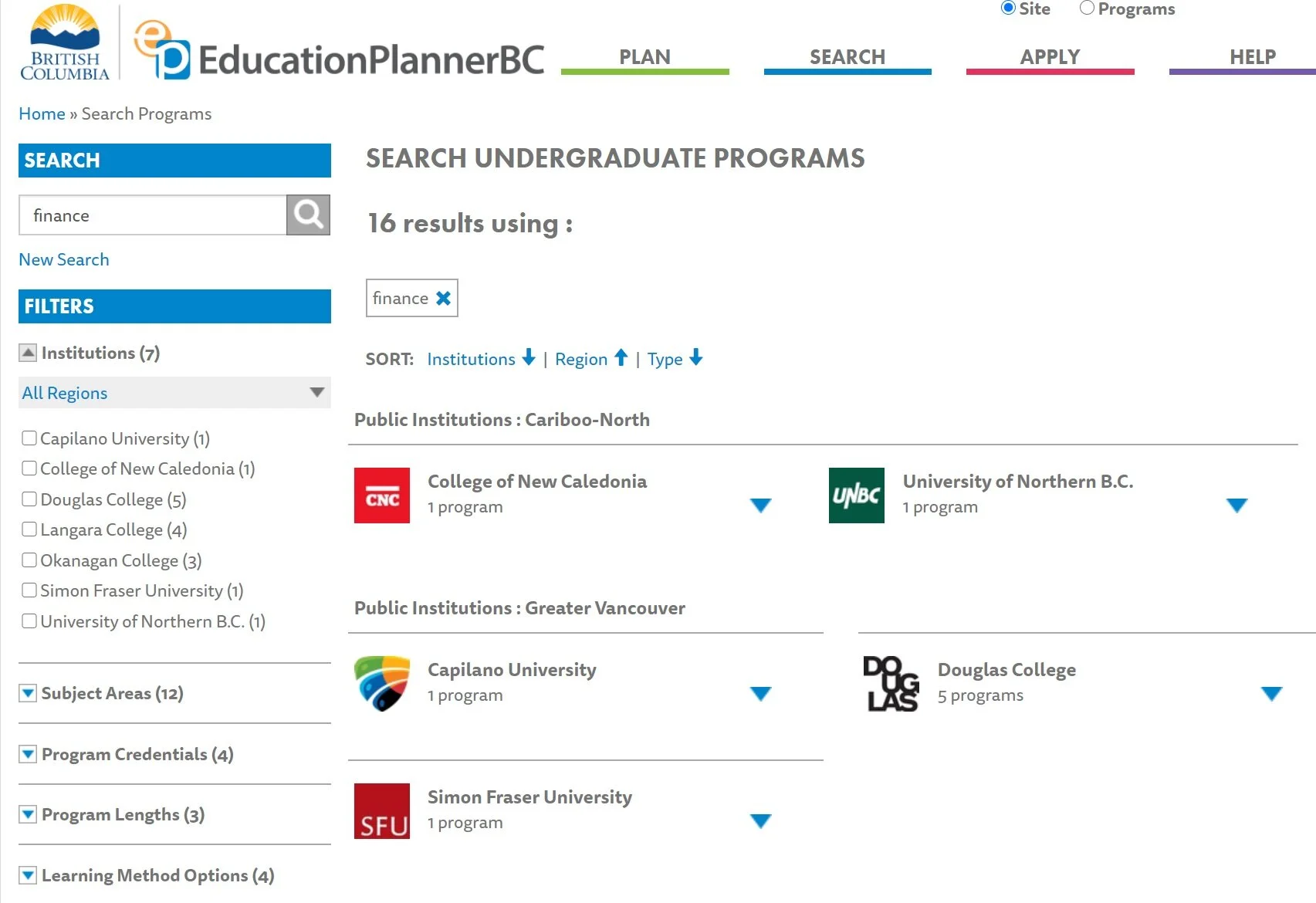The image size is (1316, 903).
Task: Click the Capilano University logo
Action: click(381, 682)
